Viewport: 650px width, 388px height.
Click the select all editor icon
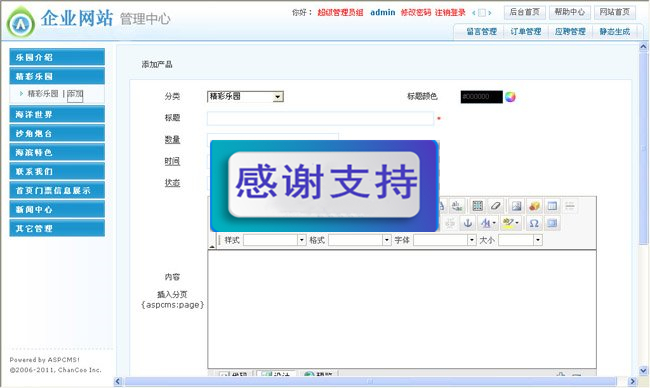(478, 206)
